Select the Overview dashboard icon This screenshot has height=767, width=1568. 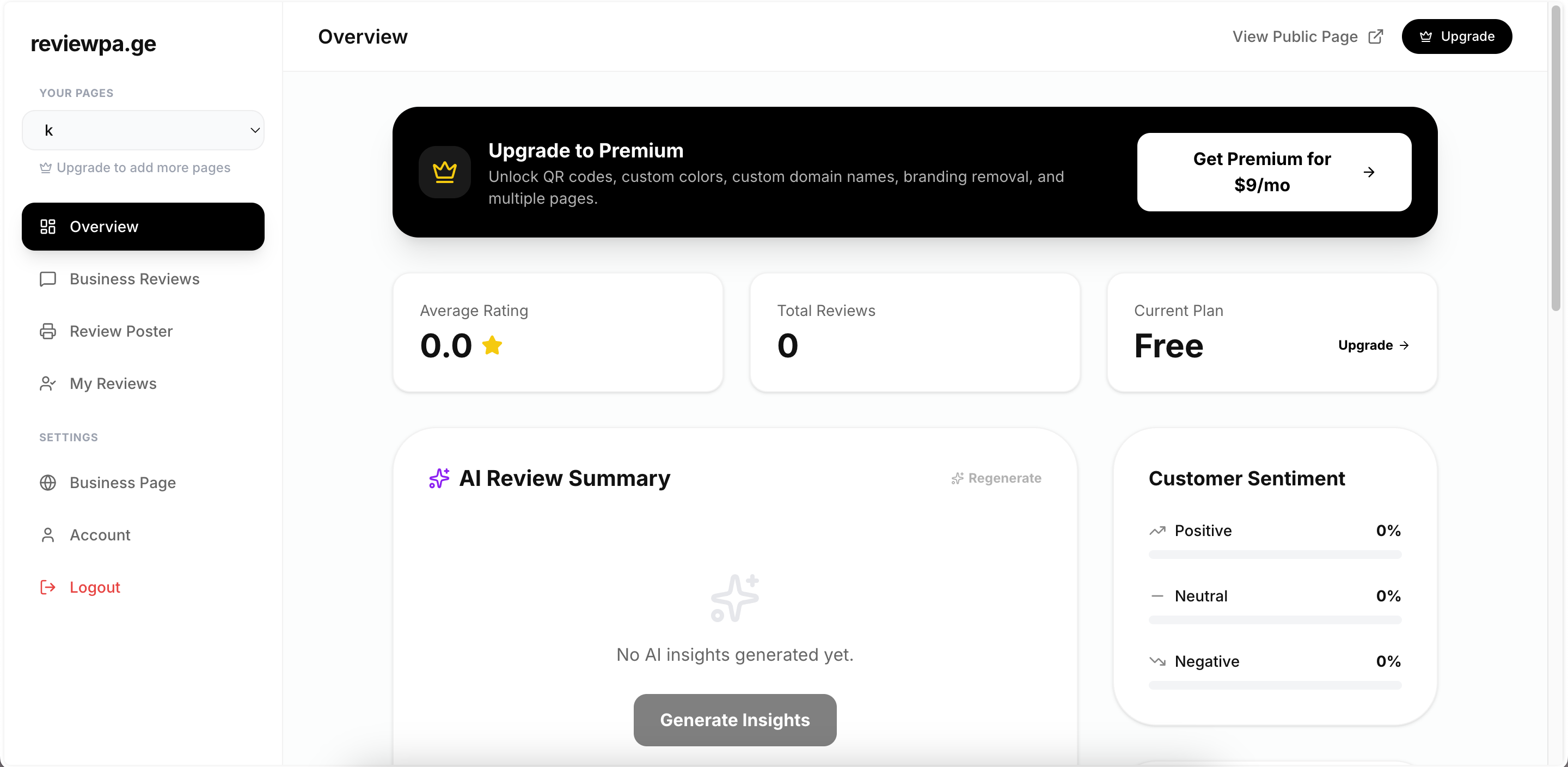pos(48,227)
